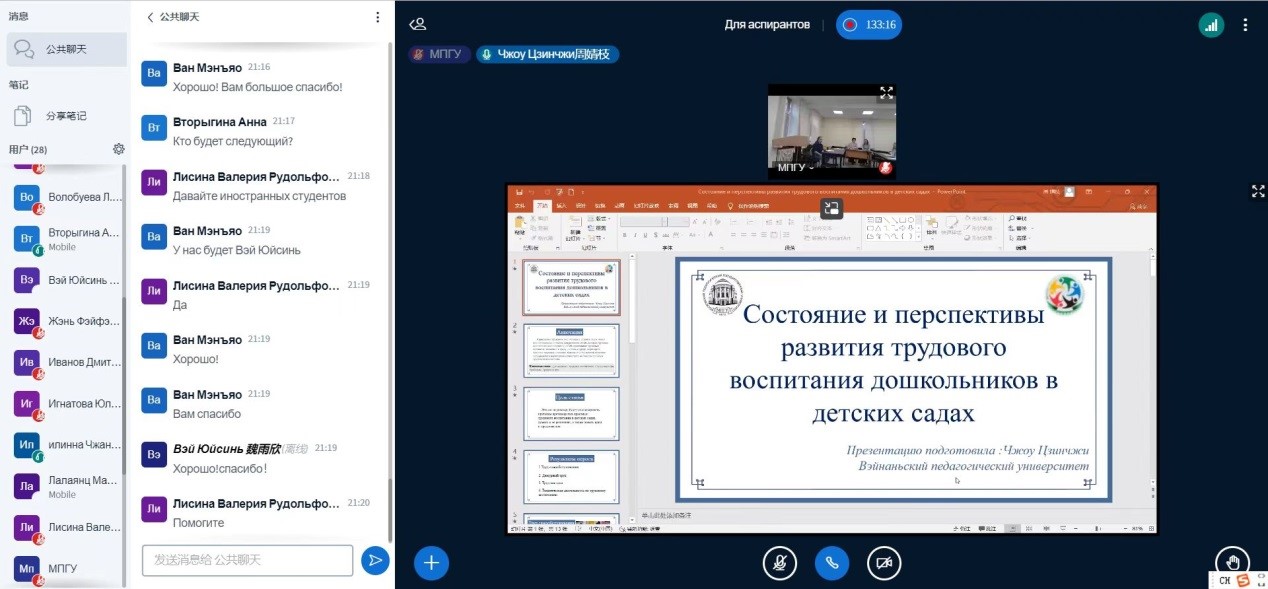Hide chat using the 公共聊天 back arrow
The height and width of the screenshot is (589, 1268).
point(151,17)
